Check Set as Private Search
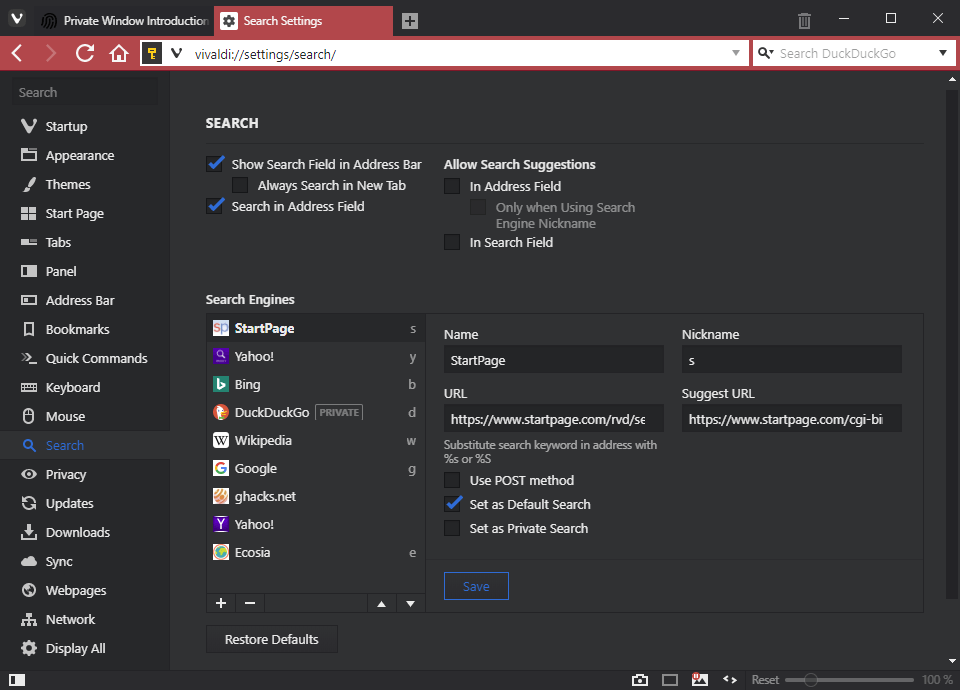 coord(452,528)
